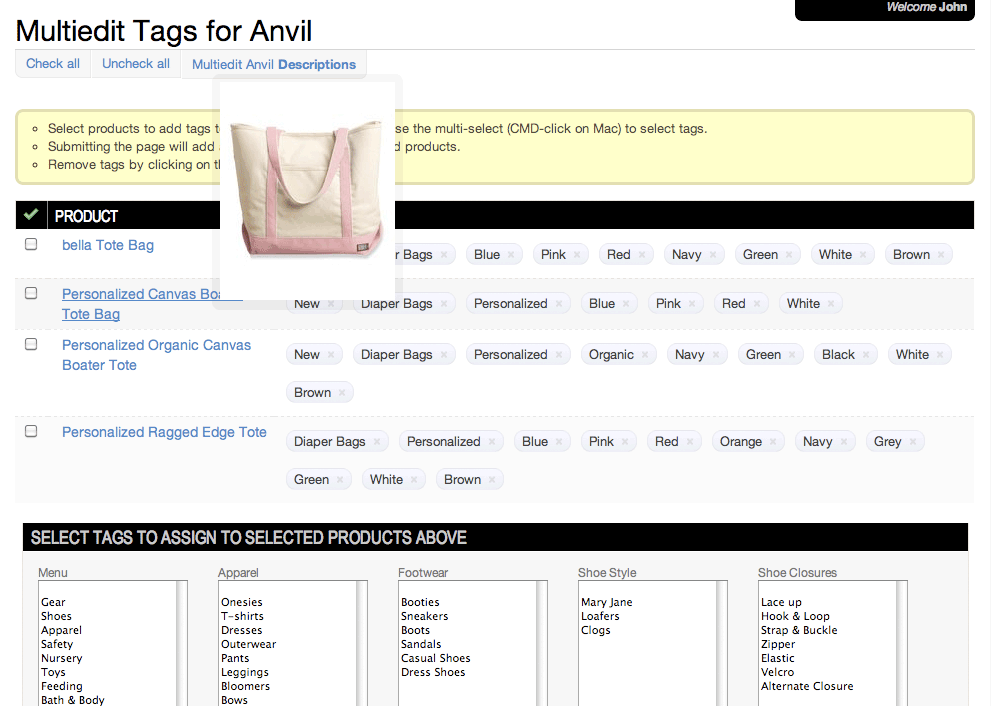Click the Uncheck all tab
Viewport: 991px width, 706px height.
(136, 64)
